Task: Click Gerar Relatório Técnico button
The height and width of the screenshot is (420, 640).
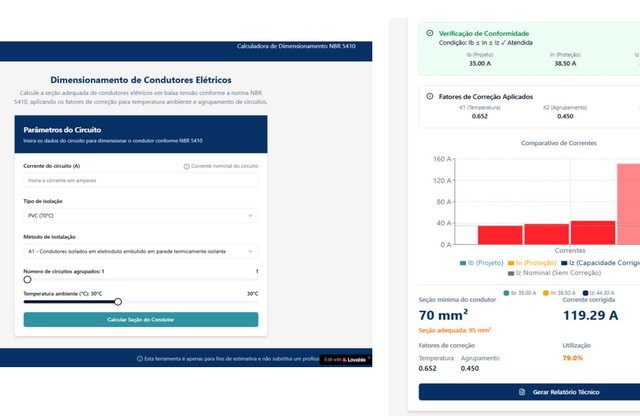Action: pos(529,392)
